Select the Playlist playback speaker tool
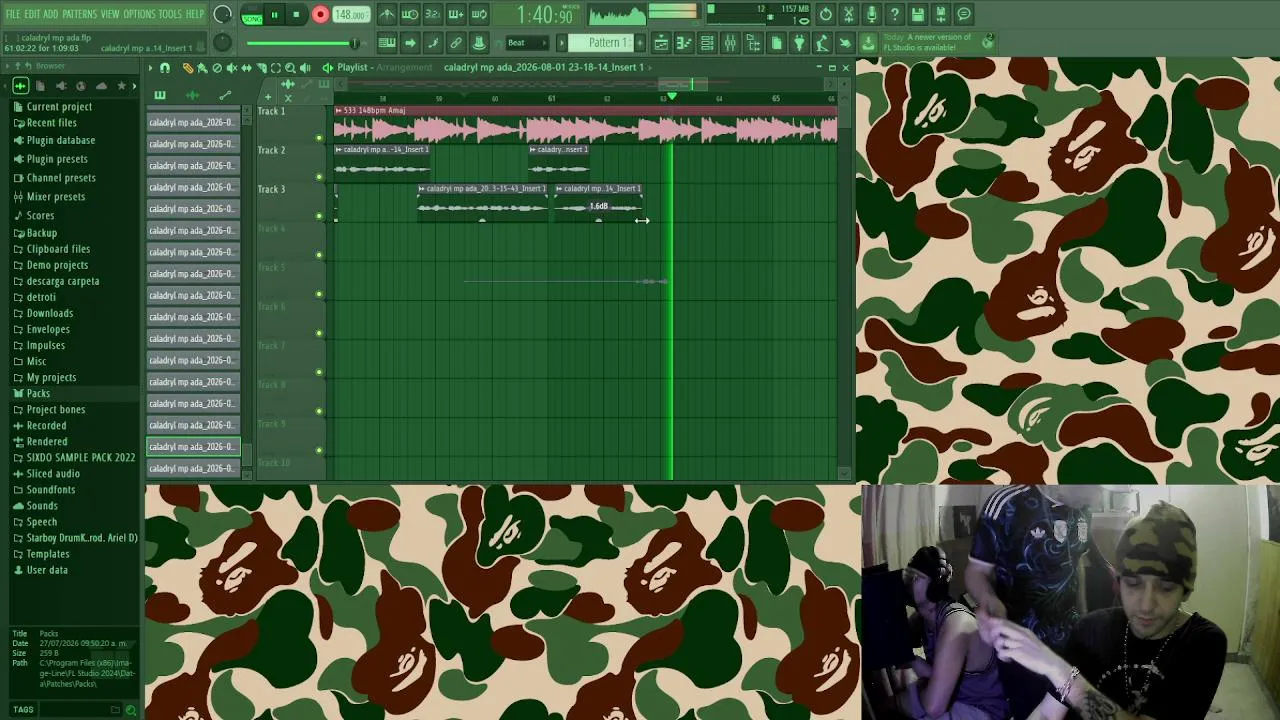This screenshot has height=720, width=1280. pos(305,68)
